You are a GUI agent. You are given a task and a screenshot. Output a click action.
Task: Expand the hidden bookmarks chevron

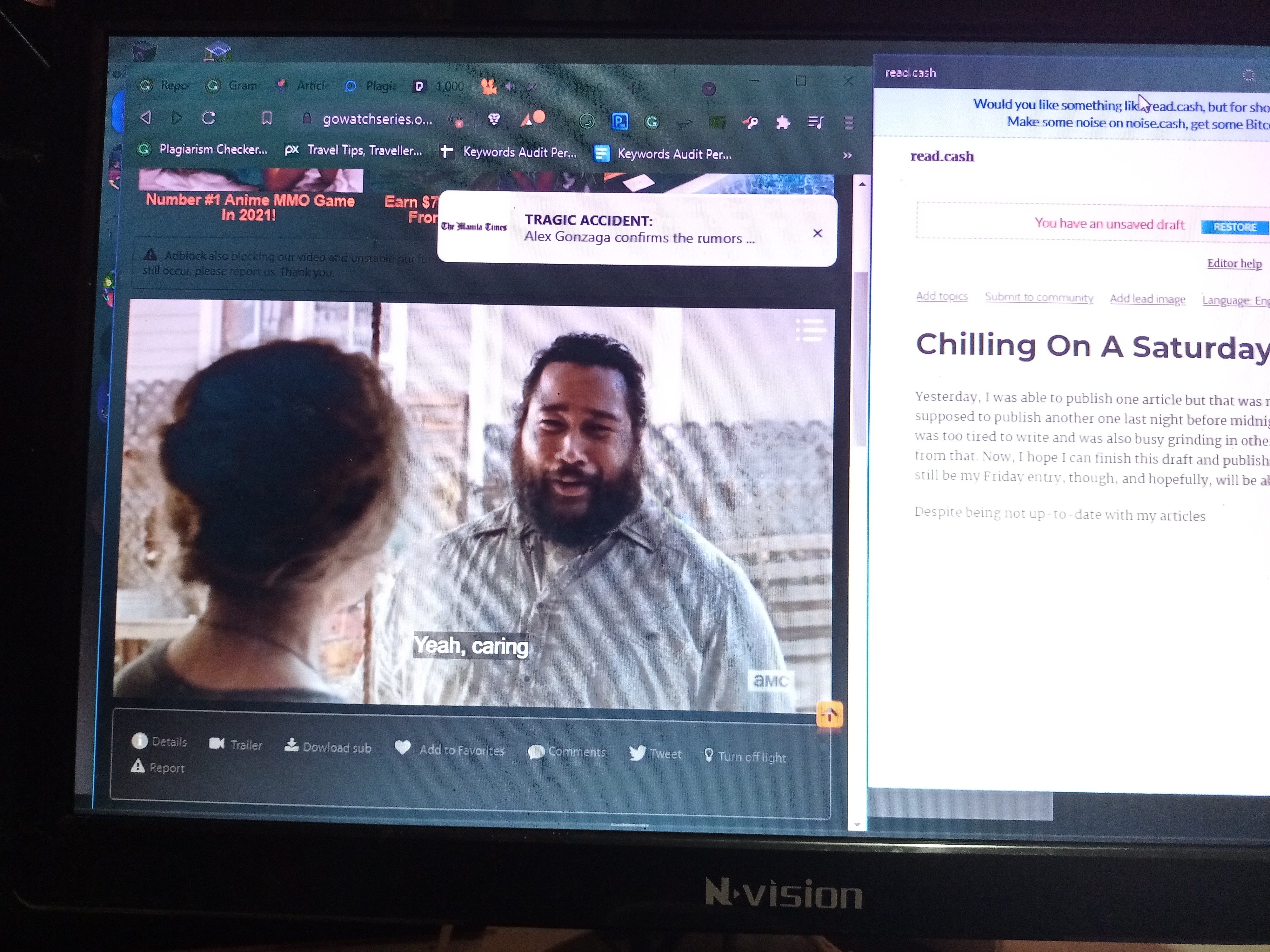pos(847,155)
